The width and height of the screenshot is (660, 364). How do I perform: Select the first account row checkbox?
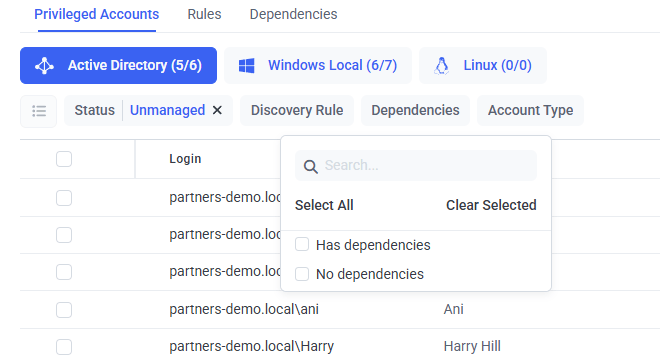click(x=64, y=197)
